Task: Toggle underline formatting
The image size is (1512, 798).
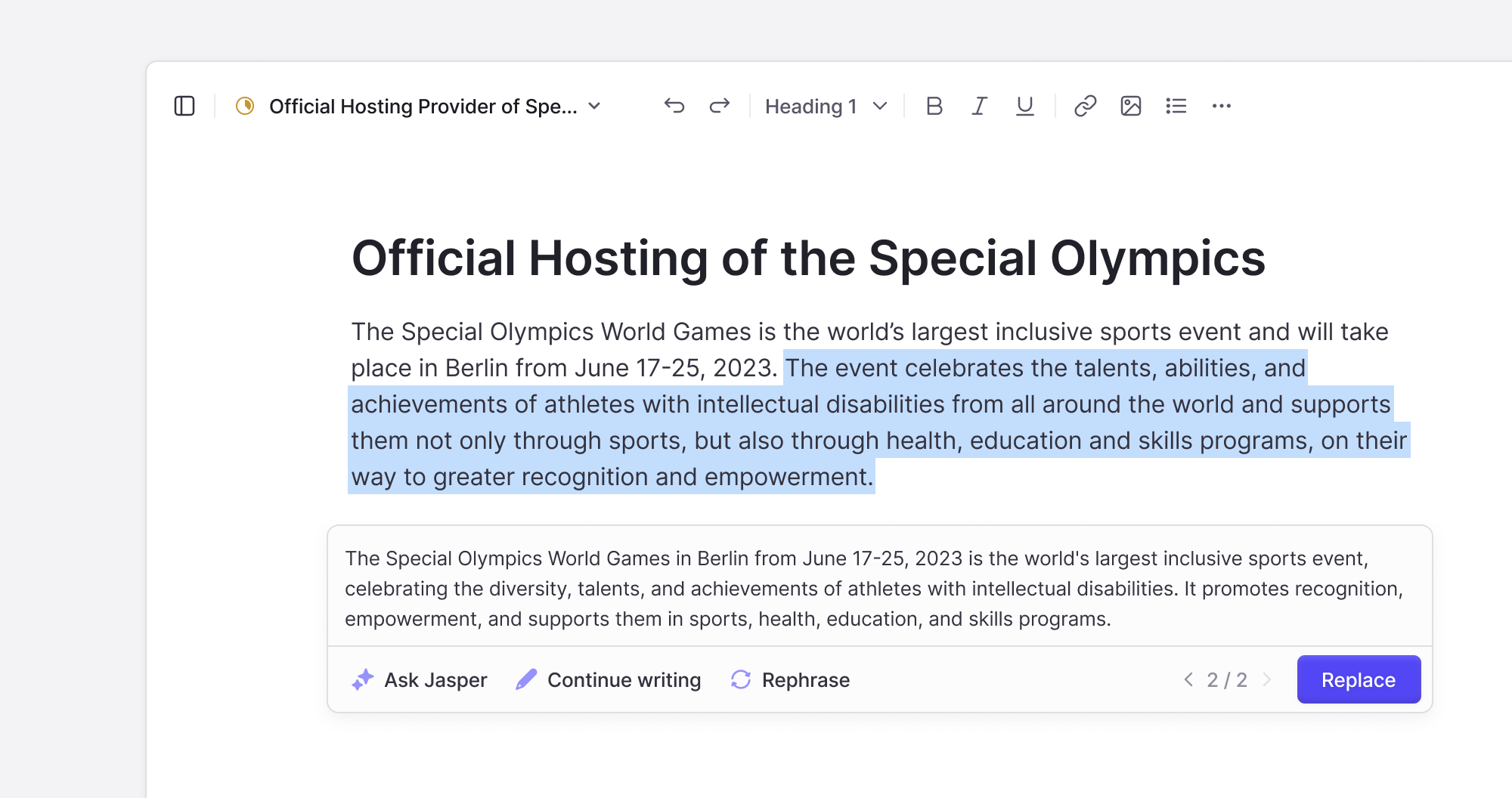Action: click(x=1025, y=106)
